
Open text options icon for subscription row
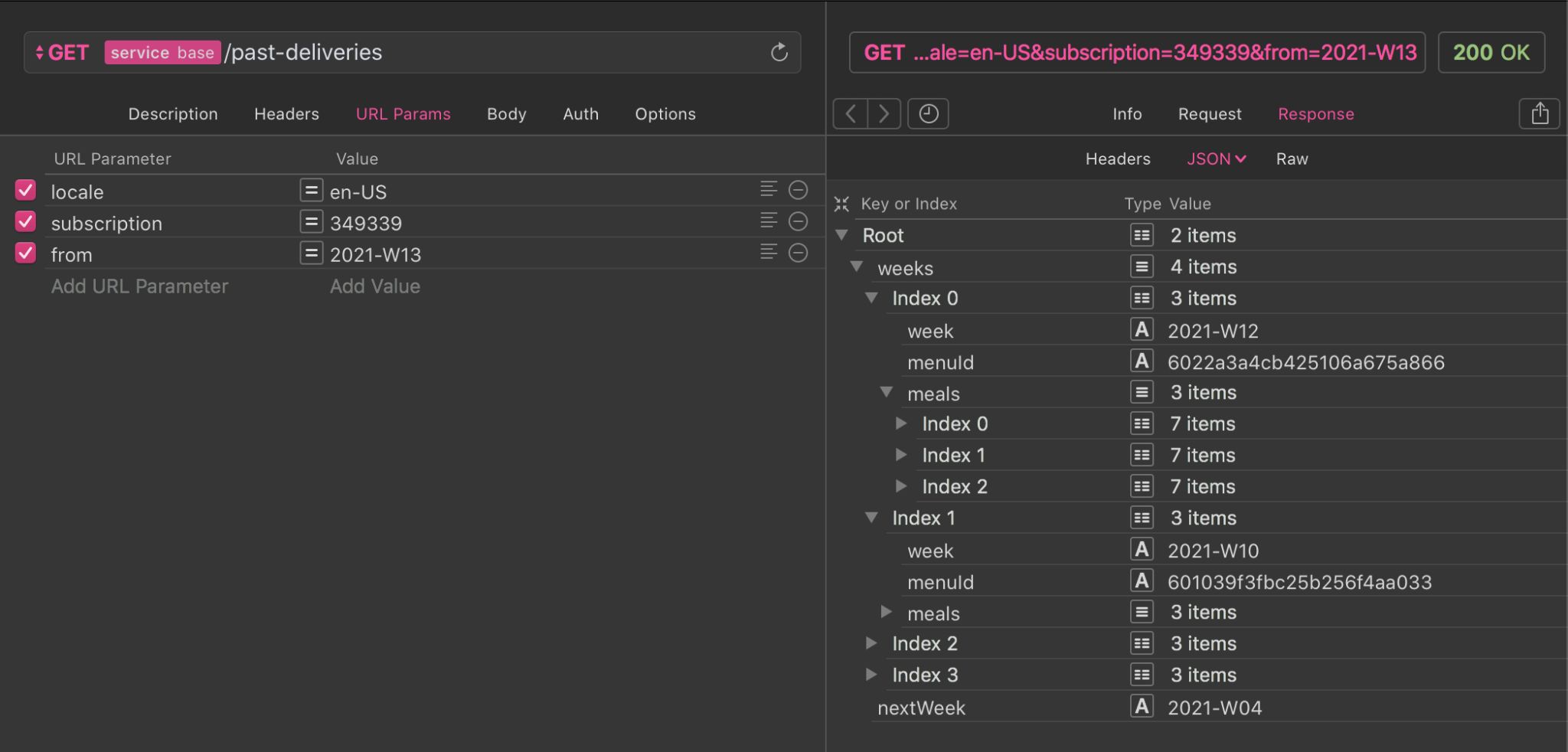[769, 221]
